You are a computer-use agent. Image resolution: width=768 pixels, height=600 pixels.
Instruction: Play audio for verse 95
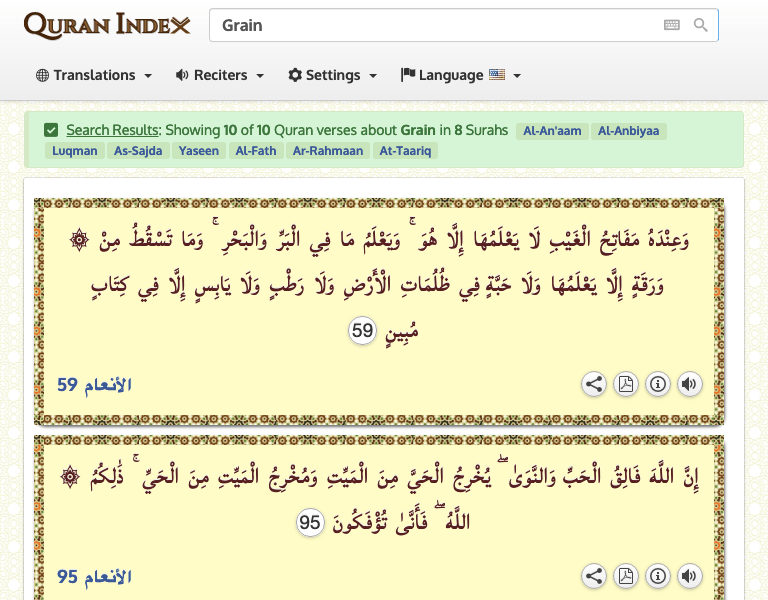pyautogui.click(x=688, y=576)
